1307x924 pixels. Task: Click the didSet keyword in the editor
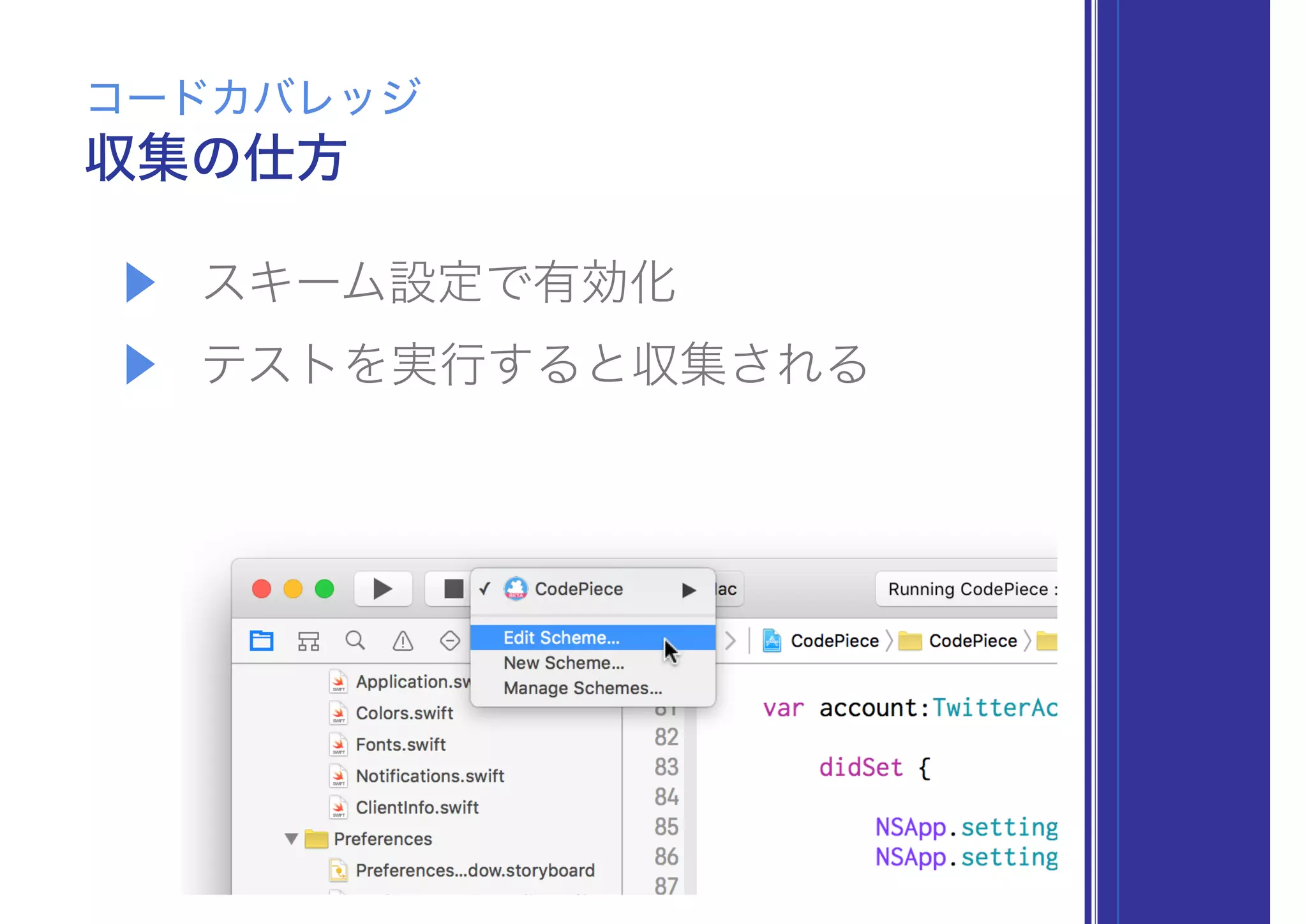pyautogui.click(x=861, y=767)
